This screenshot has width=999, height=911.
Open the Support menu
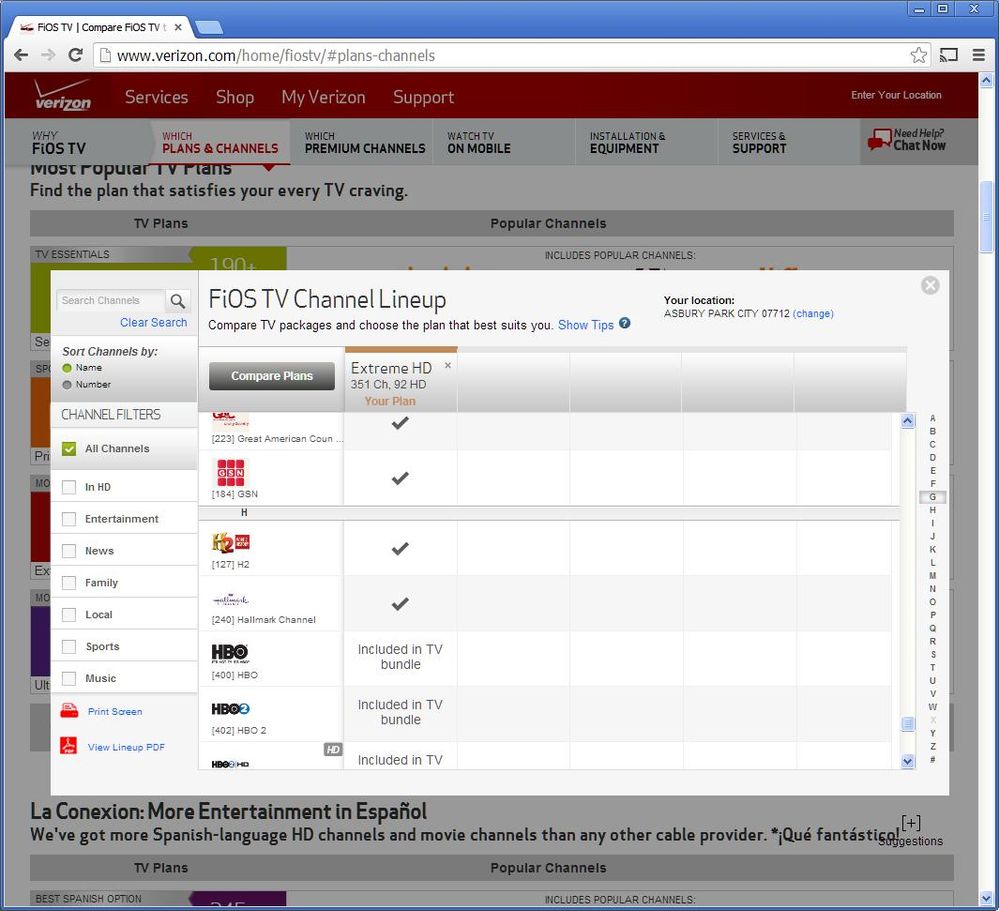(x=423, y=97)
